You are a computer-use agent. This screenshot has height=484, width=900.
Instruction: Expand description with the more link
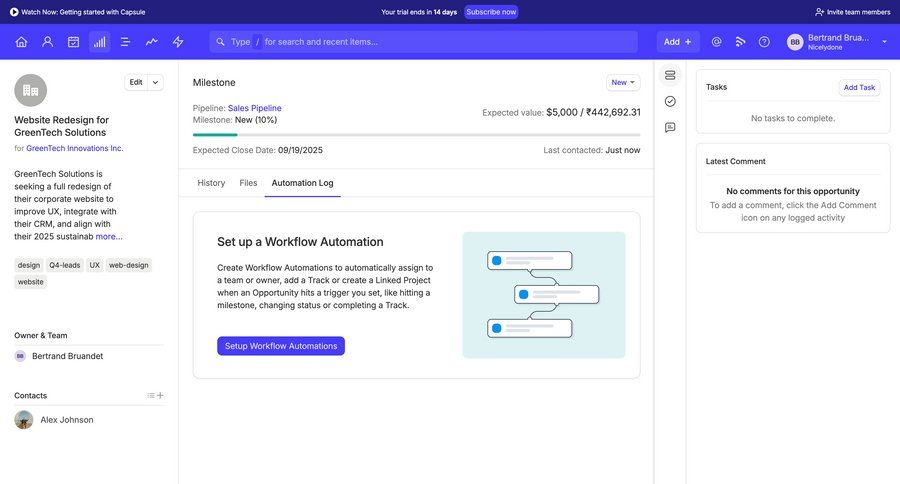click(x=109, y=237)
